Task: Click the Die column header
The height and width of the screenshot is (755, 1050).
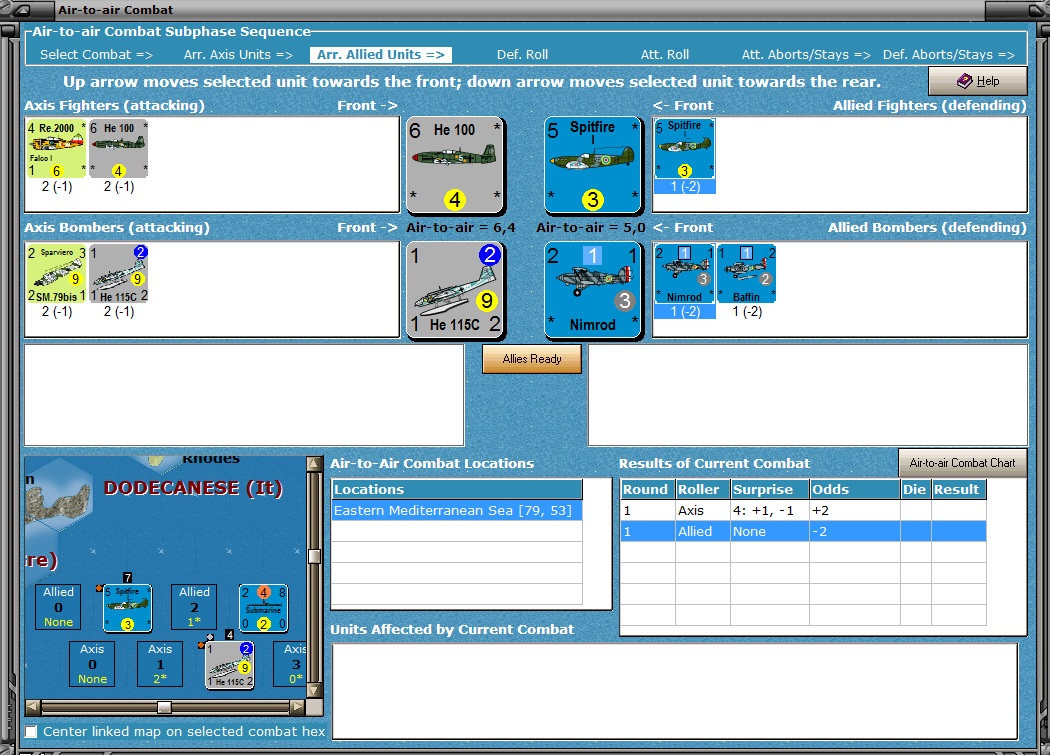Action: 915,489
